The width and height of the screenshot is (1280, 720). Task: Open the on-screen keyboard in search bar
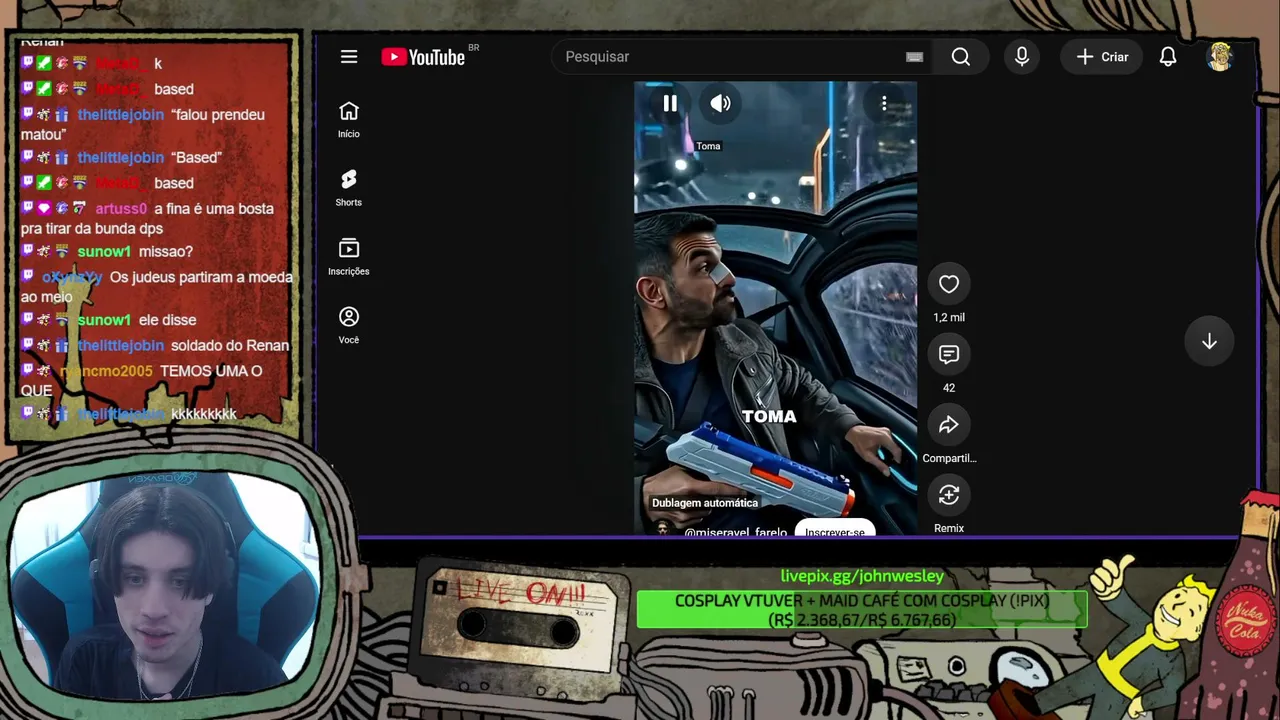pyautogui.click(x=914, y=57)
